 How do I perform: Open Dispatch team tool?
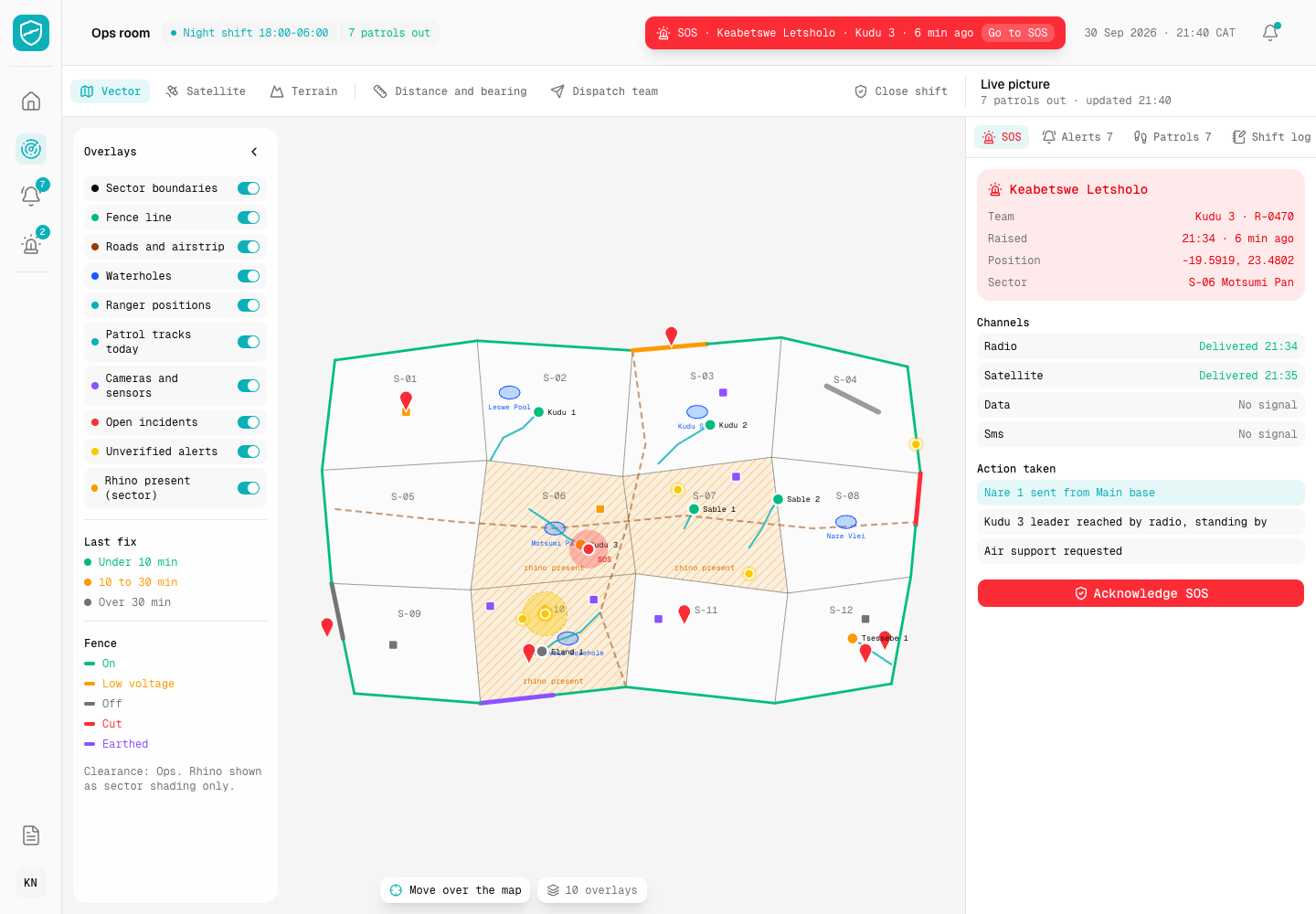pyautogui.click(x=605, y=91)
